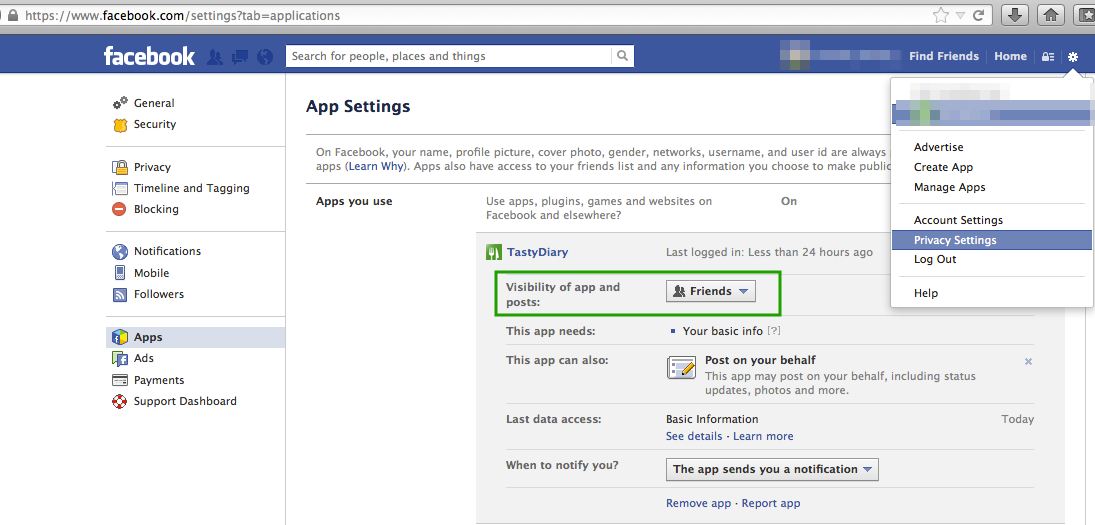Open the messages icon in header
Screen dimensions: 1095x525
(x=239, y=57)
